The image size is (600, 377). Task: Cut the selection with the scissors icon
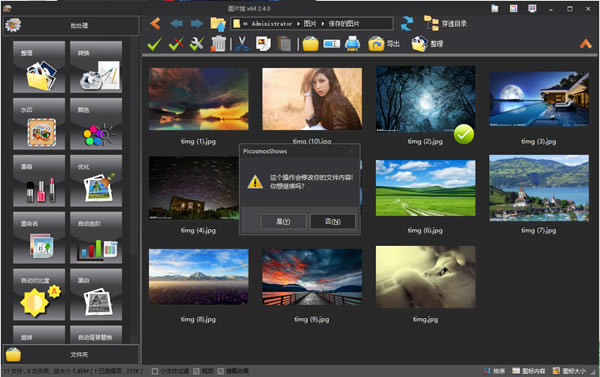pyautogui.click(x=242, y=44)
